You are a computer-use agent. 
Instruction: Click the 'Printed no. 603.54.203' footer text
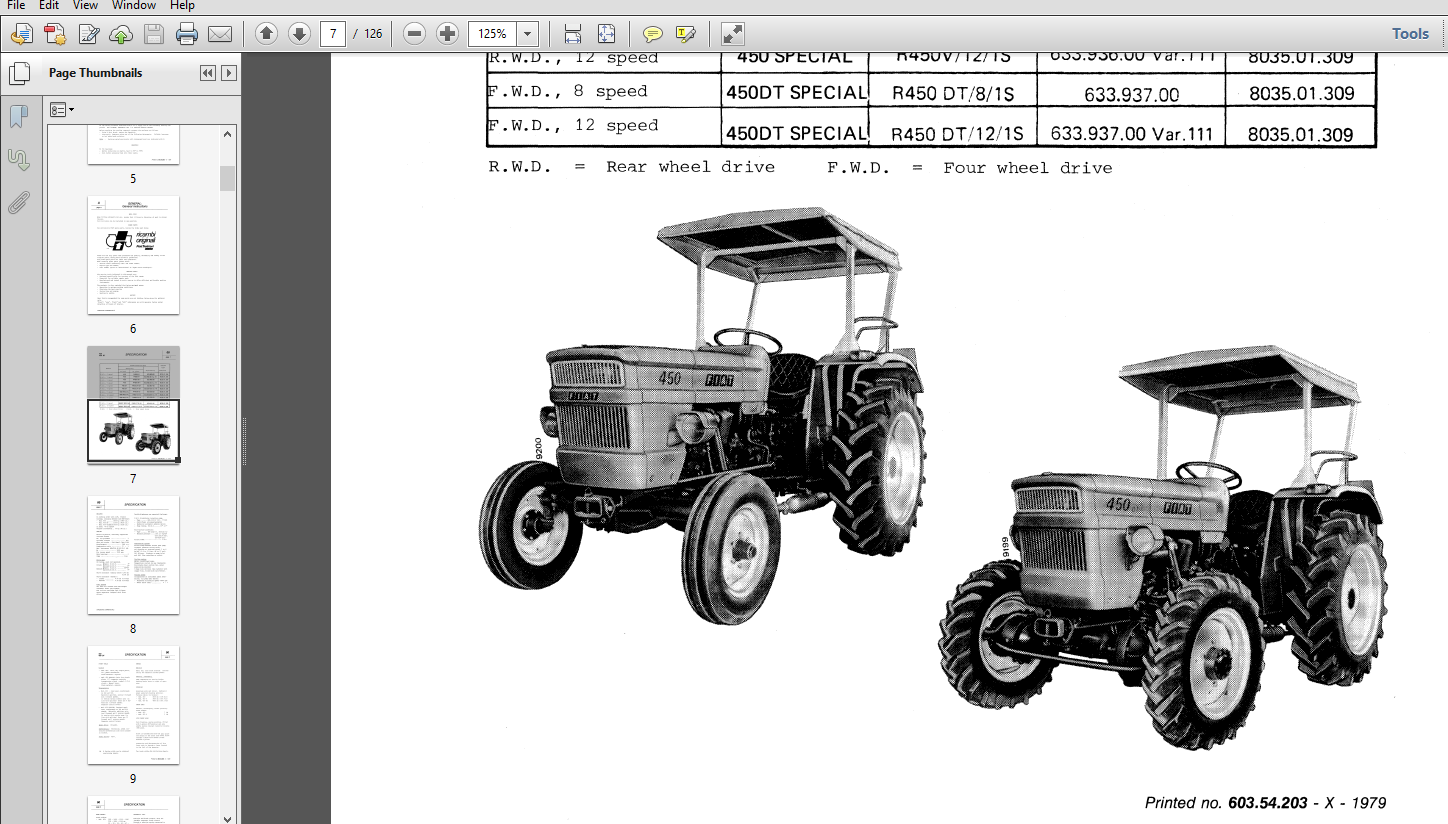tap(1224, 803)
